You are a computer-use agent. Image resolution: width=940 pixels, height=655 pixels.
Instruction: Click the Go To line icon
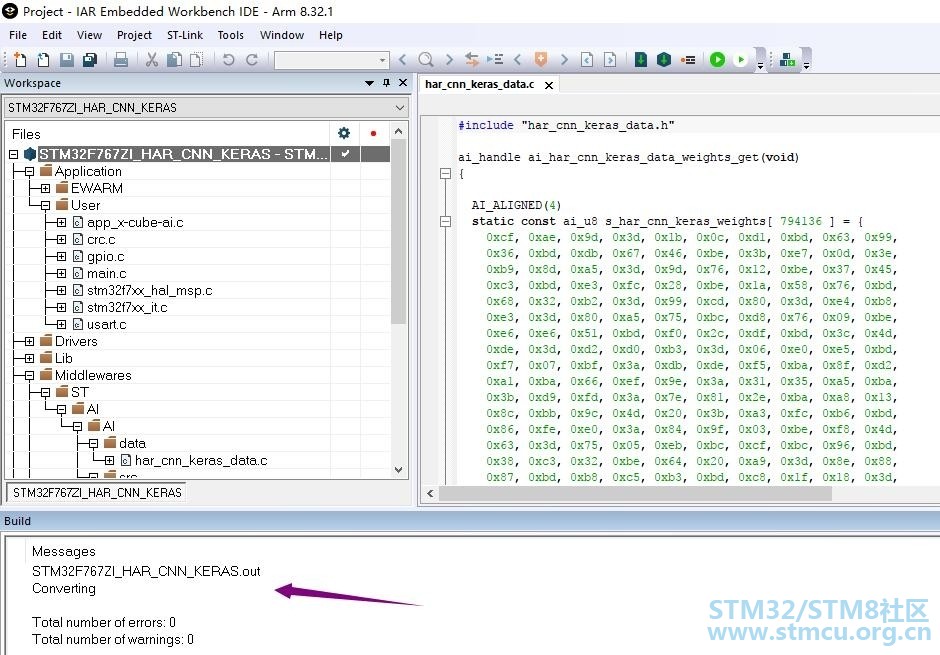[x=495, y=59]
